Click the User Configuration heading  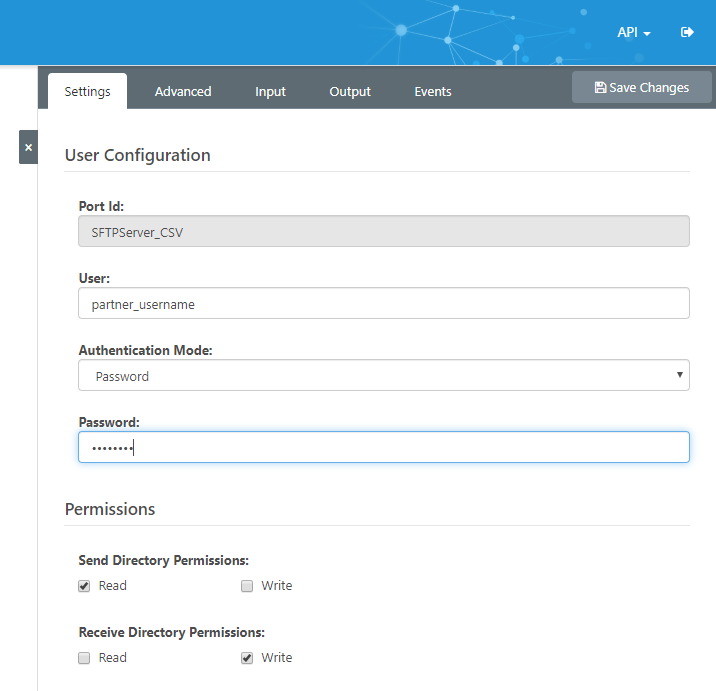[137, 155]
